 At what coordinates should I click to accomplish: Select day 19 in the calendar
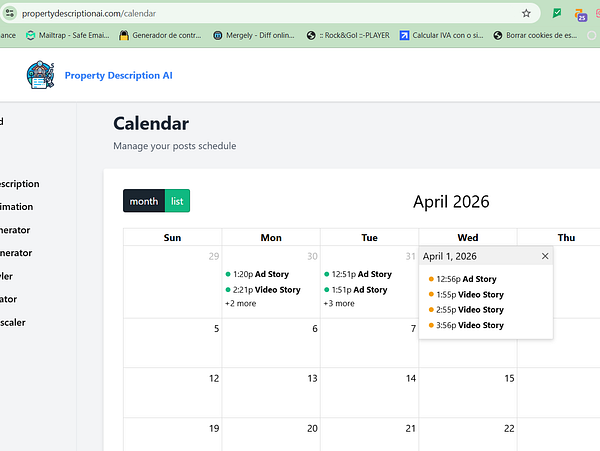tap(214, 428)
